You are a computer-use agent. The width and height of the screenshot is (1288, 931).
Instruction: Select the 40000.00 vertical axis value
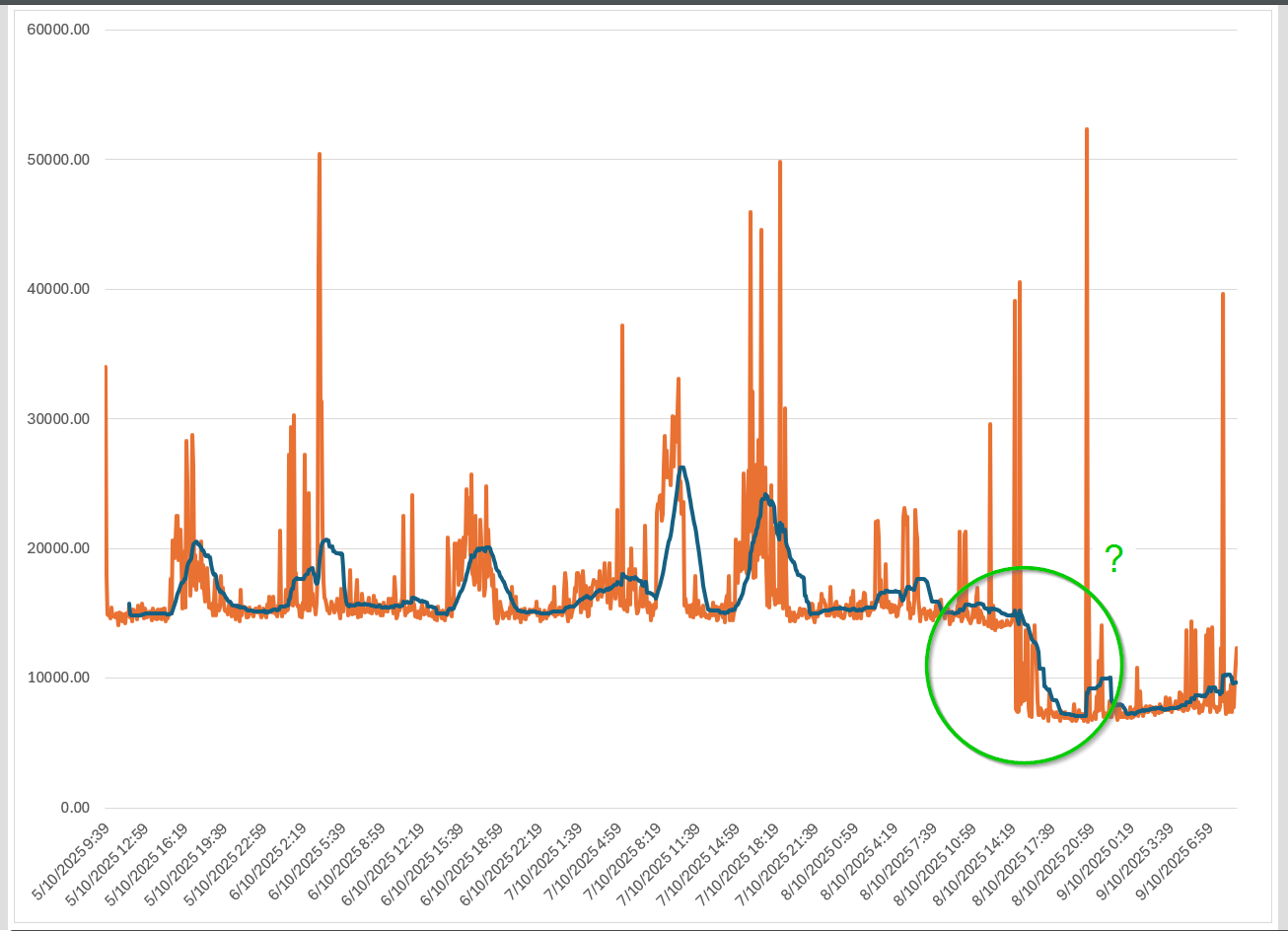pos(58,289)
